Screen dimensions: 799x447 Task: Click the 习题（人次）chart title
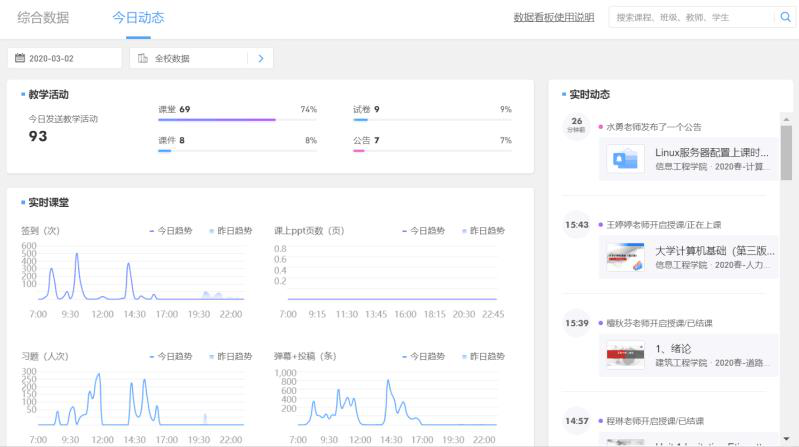45,356
